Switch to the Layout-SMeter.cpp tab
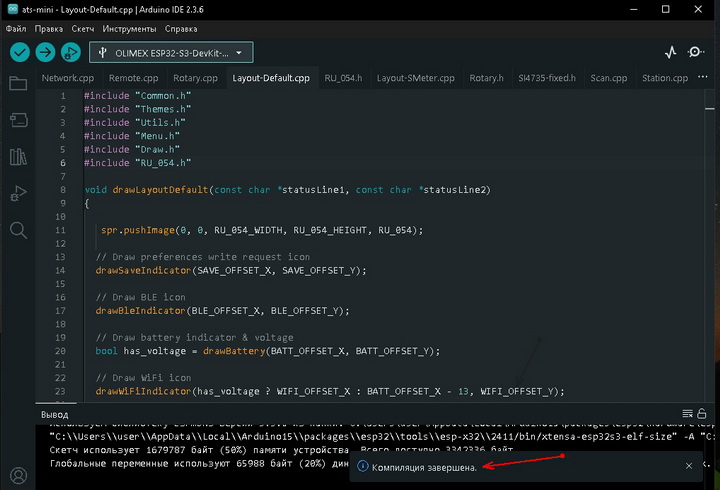 click(416, 78)
